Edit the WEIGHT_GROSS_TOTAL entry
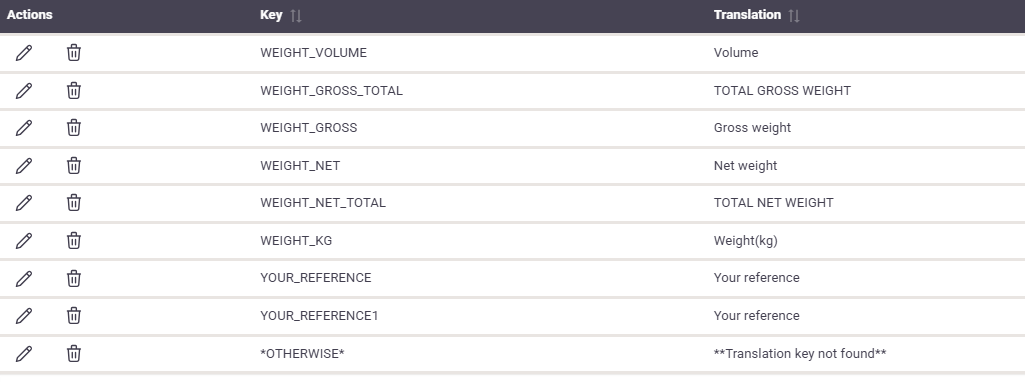Image resolution: width=1025 pixels, height=382 pixels. point(24,90)
